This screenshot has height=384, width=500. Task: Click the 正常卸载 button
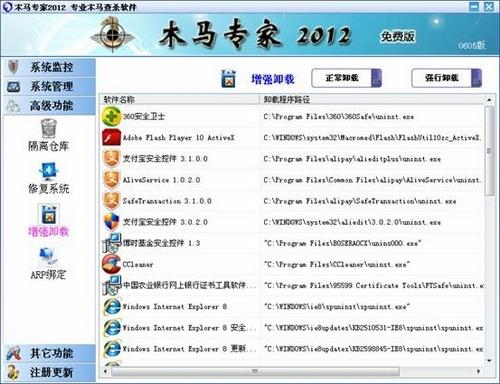click(346, 78)
